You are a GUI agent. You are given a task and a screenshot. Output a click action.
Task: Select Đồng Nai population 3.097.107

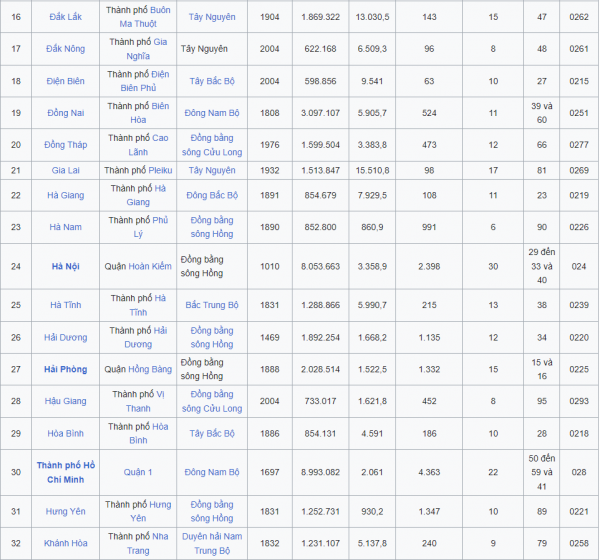pos(320,113)
